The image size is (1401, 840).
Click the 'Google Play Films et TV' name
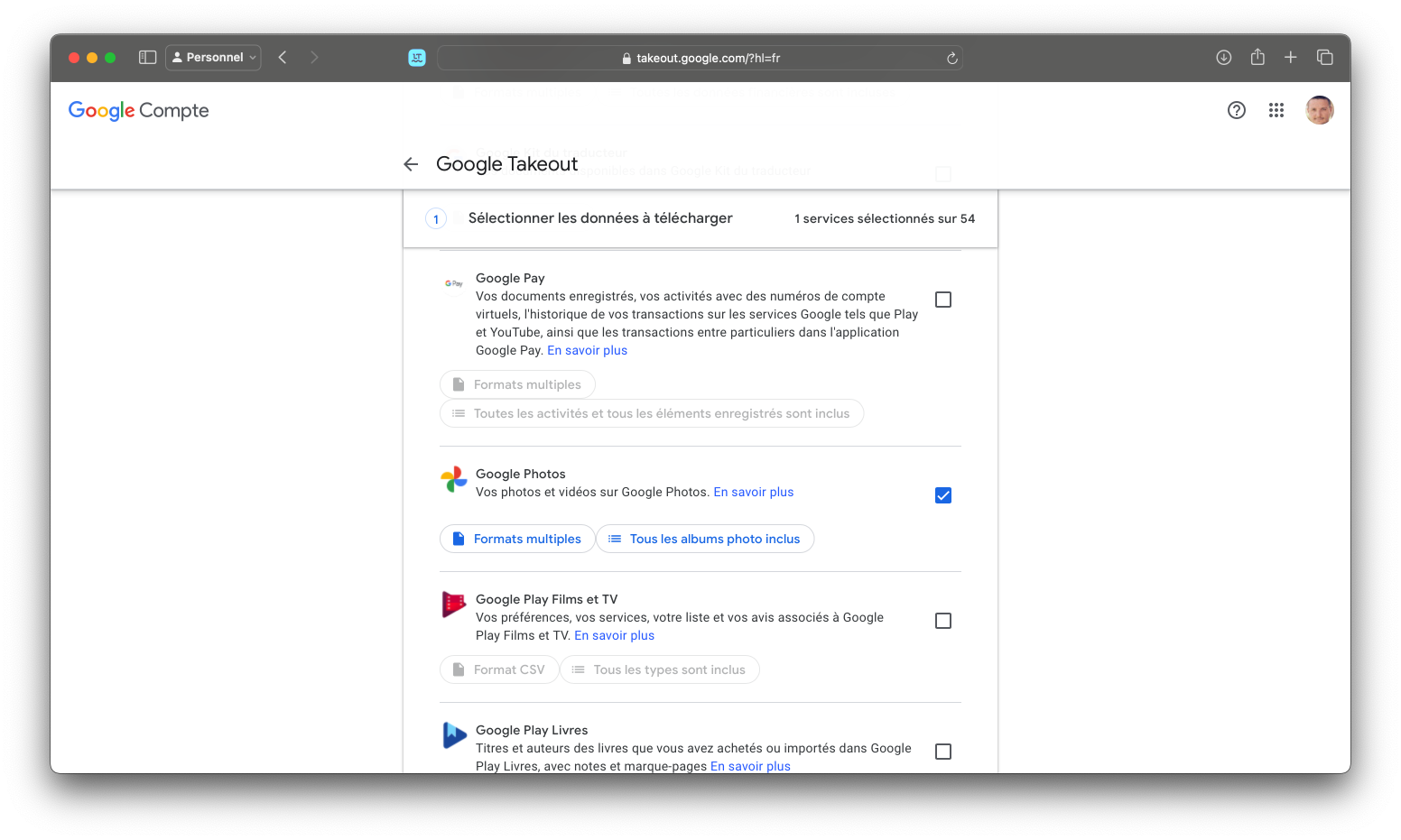[547, 600]
